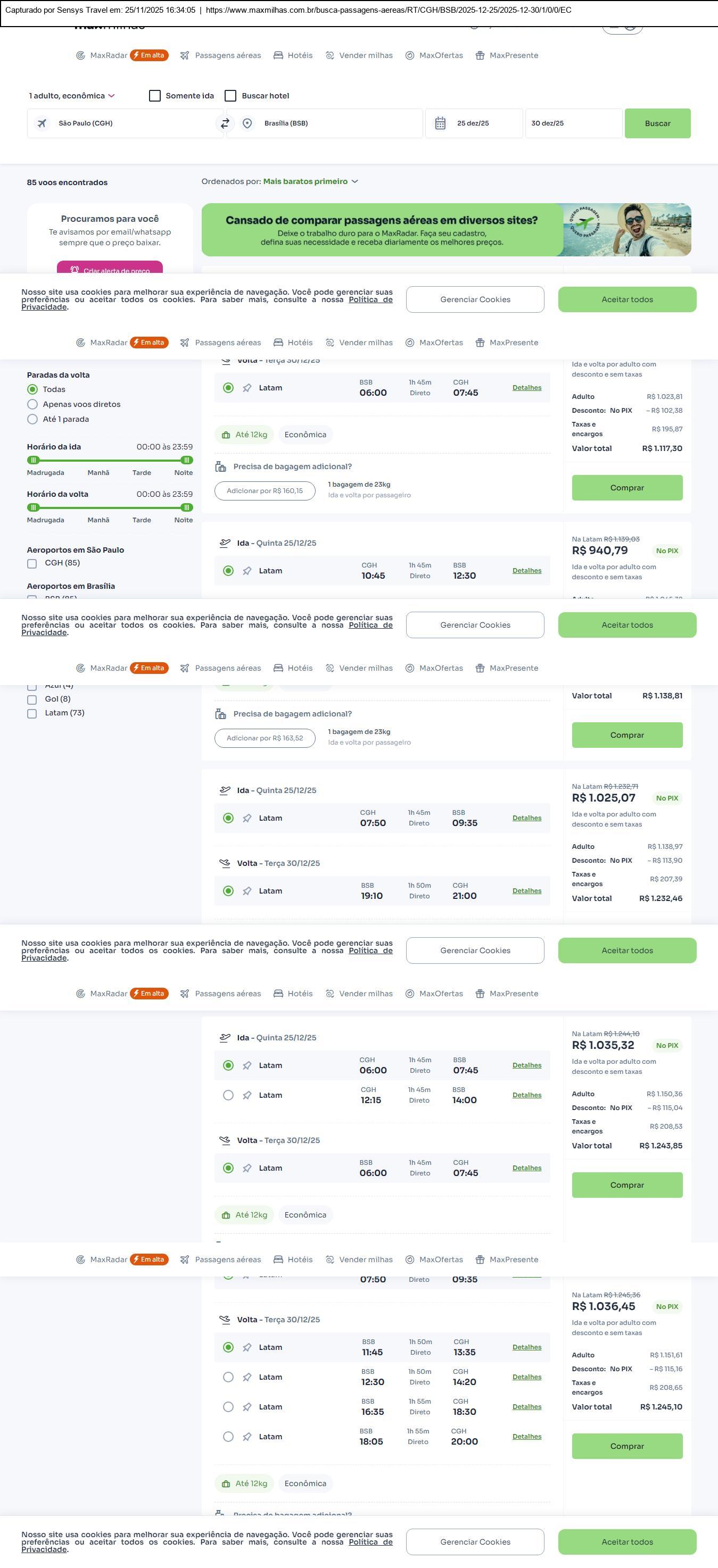Click the location pin icon beside Brasília (BSB)
Screen dimensions: 718x1568
pos(247,123)
